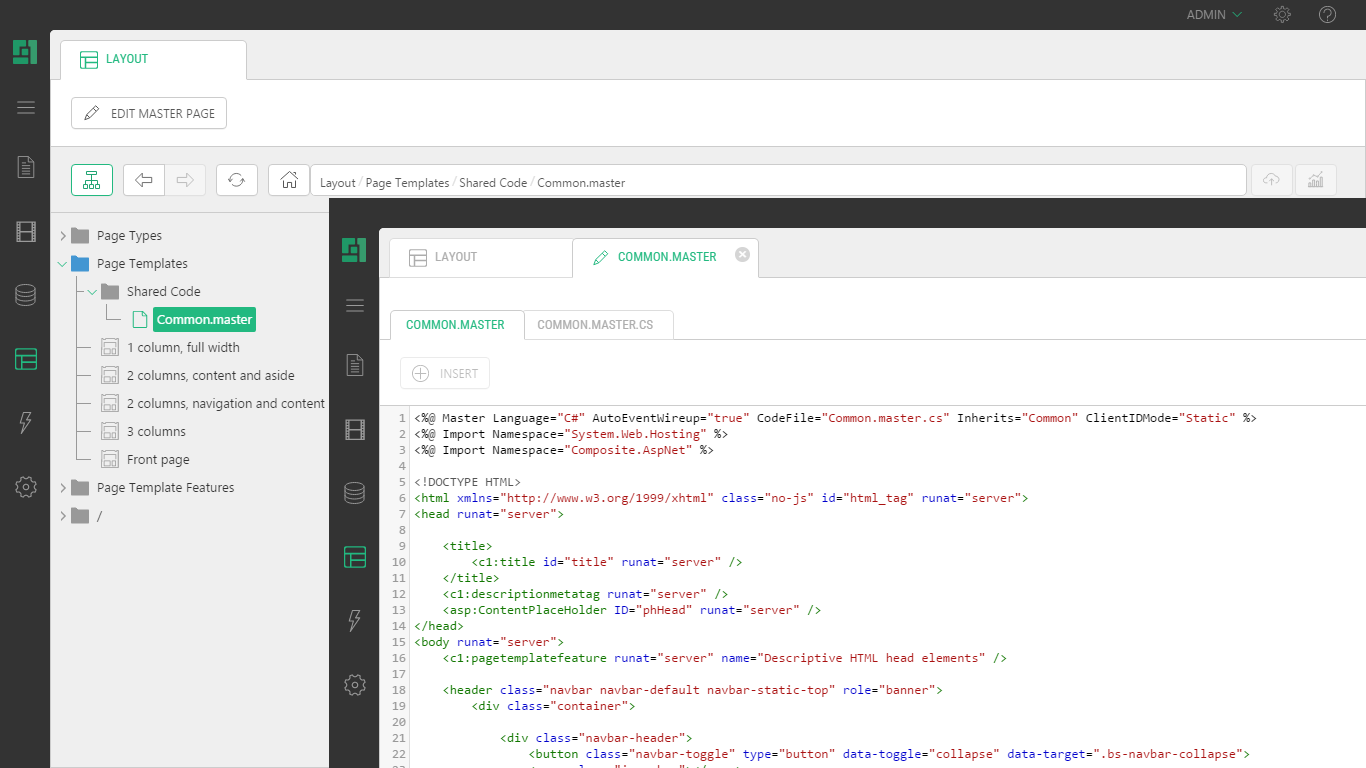Open the Media perspective in outer sidebar
Viewport: 1366px width, 768px height.
[26, 232]
